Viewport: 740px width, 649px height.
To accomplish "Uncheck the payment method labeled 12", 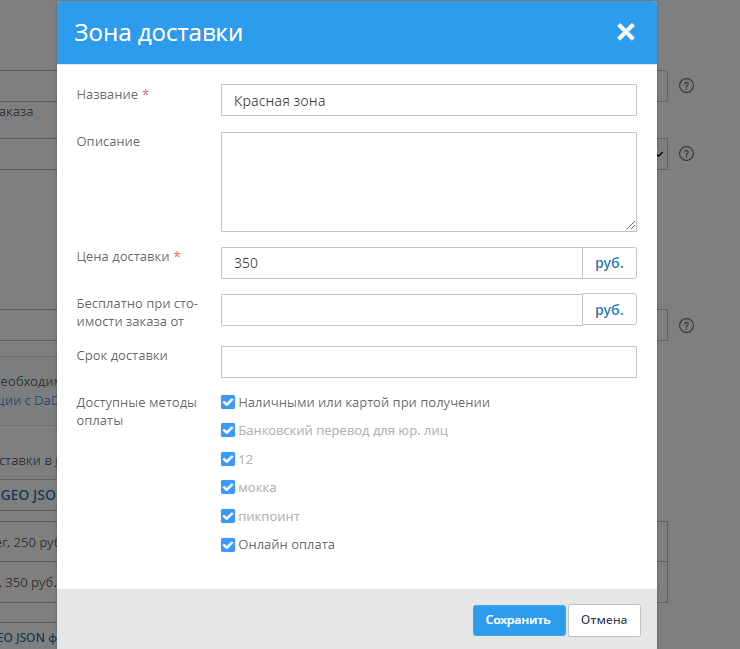I will pos(228,460).
